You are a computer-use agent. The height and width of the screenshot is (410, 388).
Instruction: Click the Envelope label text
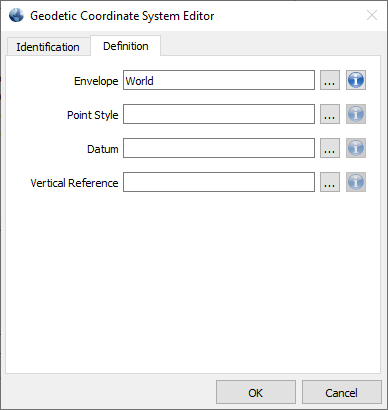pos(96,81)
